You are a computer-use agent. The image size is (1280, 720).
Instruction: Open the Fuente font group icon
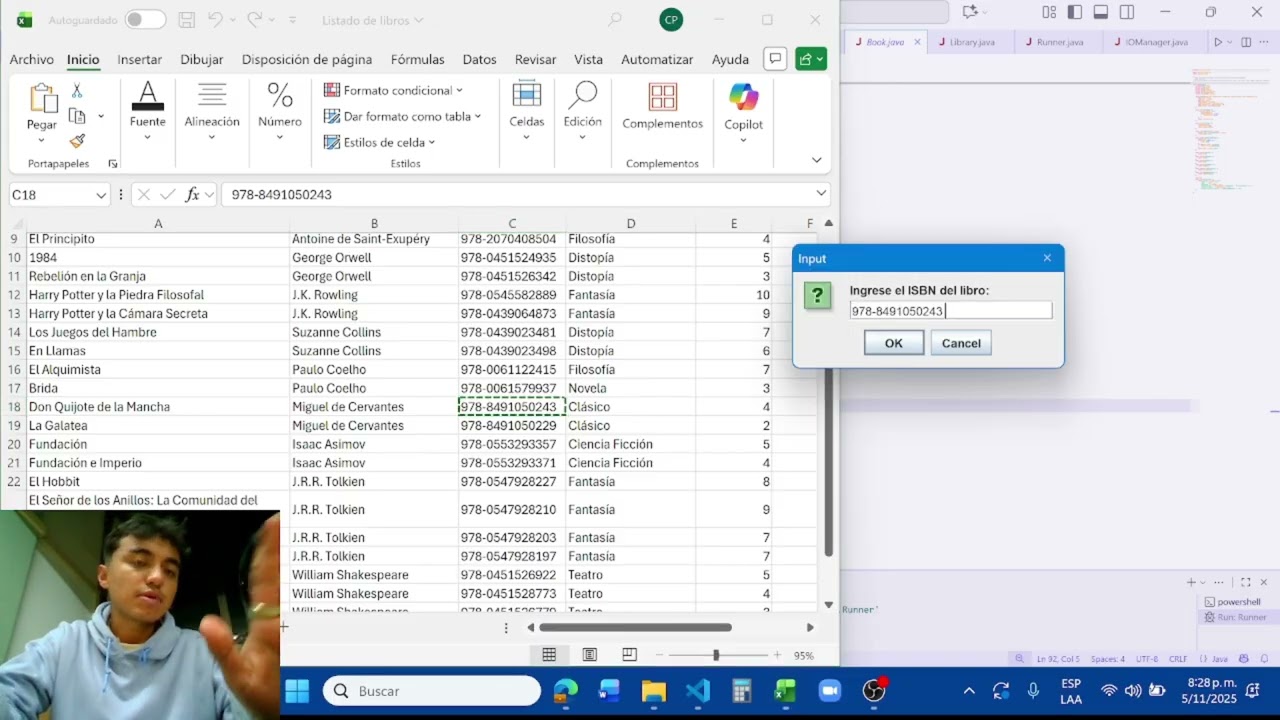pos(147,97)
